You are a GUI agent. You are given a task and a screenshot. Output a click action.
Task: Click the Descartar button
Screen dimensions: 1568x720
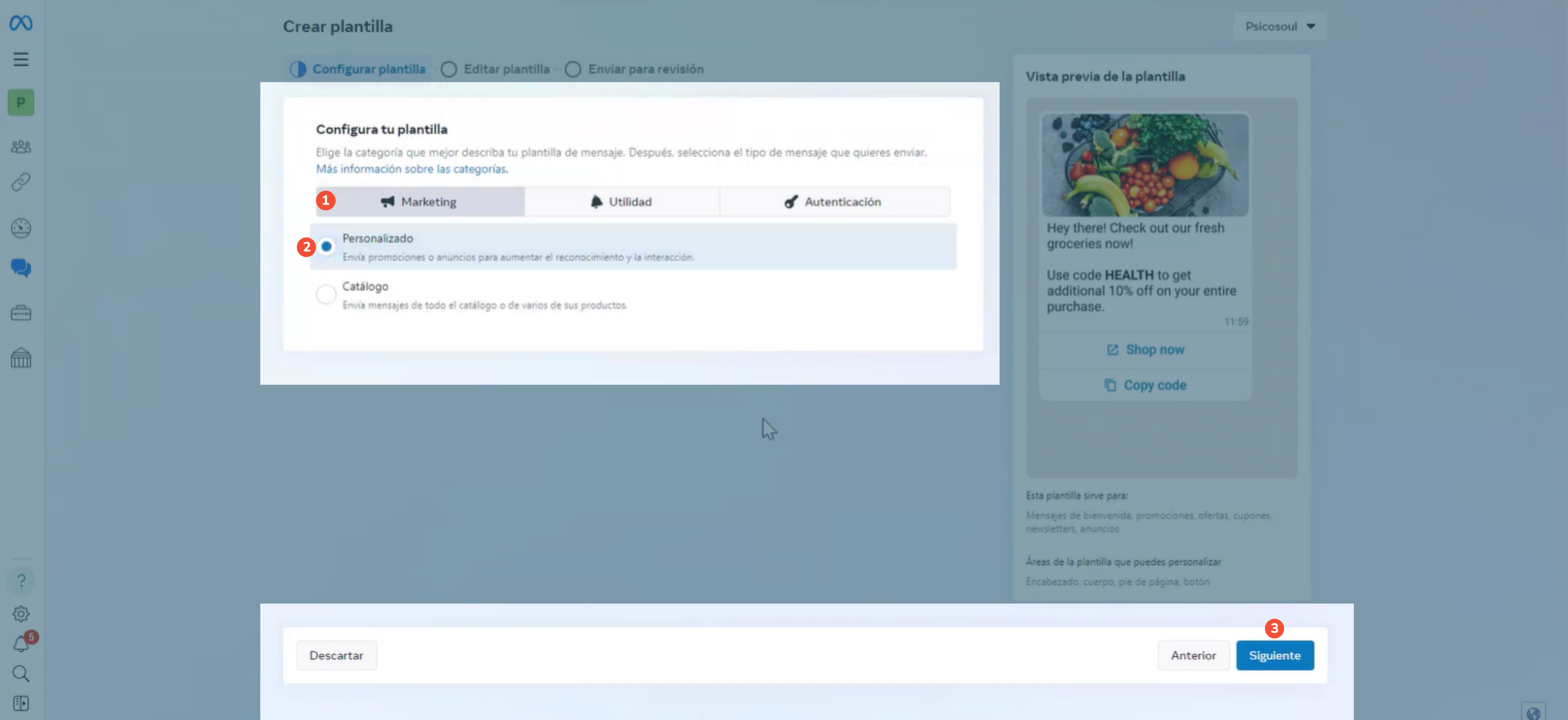coord(336,655)
